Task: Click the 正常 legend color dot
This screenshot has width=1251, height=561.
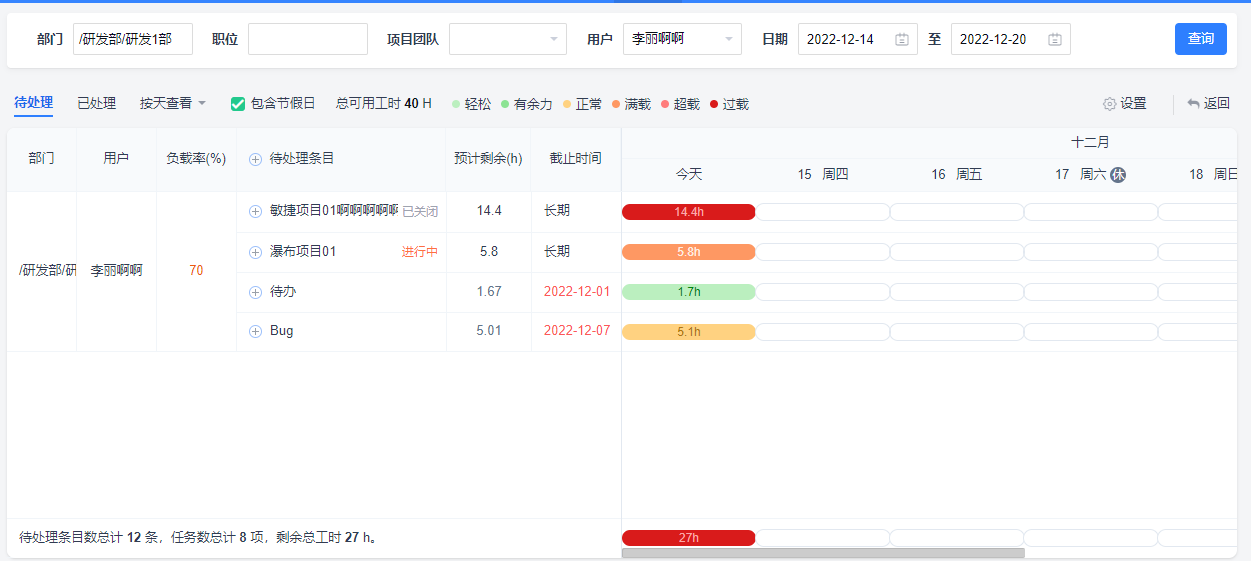Action: [567, 104]
